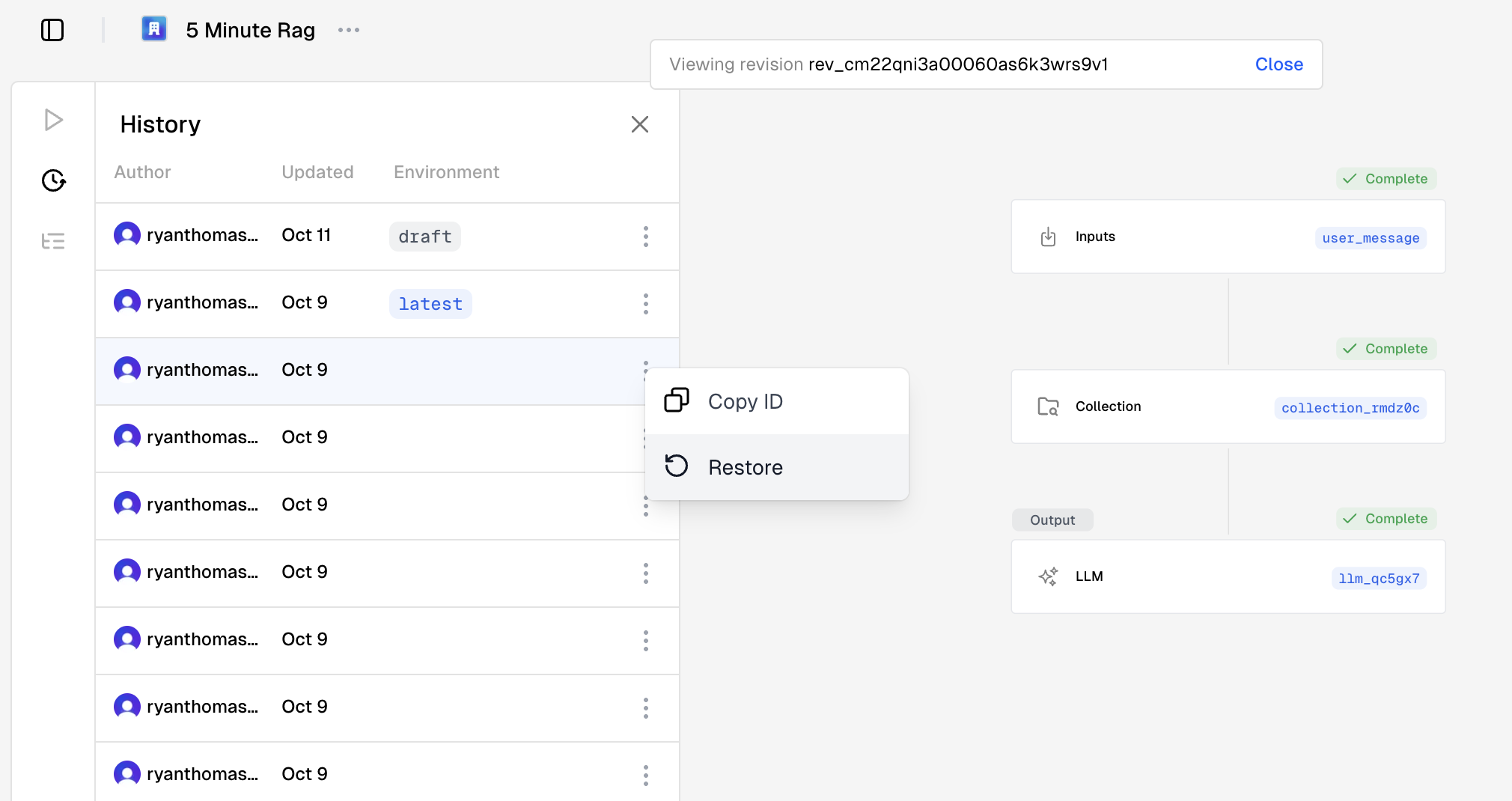Click the collection_rmdz0c tag
This screenshot has height=801, width=1512.
(1350, 408)
